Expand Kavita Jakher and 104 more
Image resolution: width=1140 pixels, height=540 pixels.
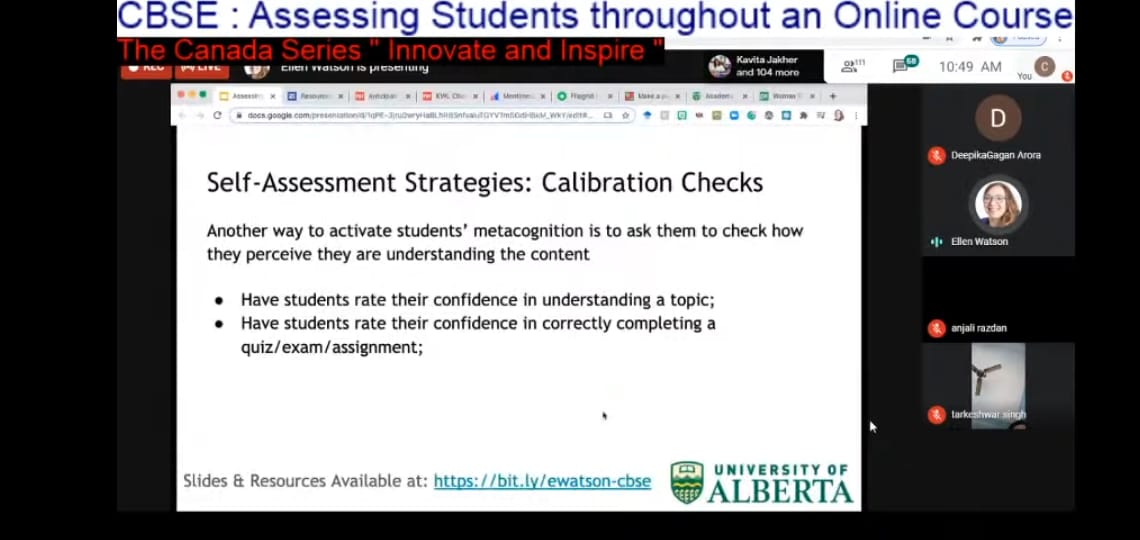pyautogui.click(x=765, y=66)
